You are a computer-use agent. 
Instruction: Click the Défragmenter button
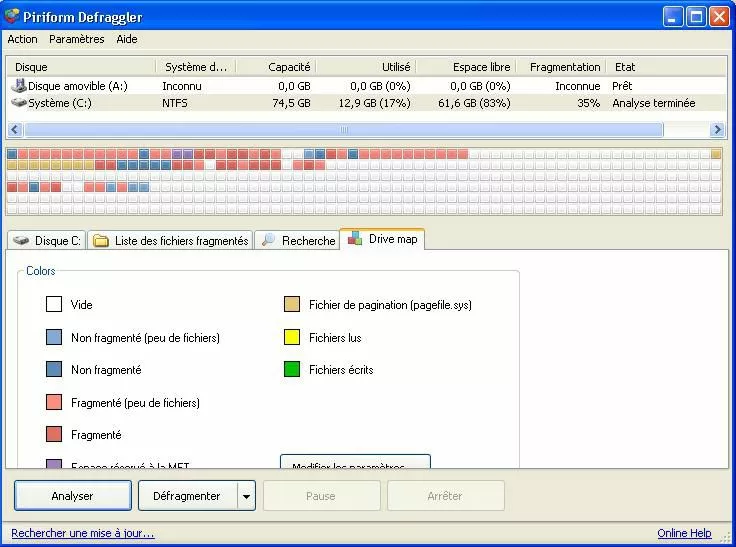point(187,495)
